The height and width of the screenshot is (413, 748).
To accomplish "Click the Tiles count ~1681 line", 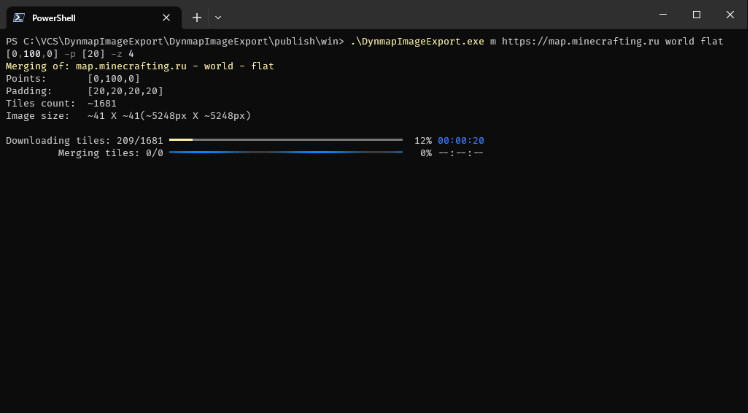I will 61,103.
